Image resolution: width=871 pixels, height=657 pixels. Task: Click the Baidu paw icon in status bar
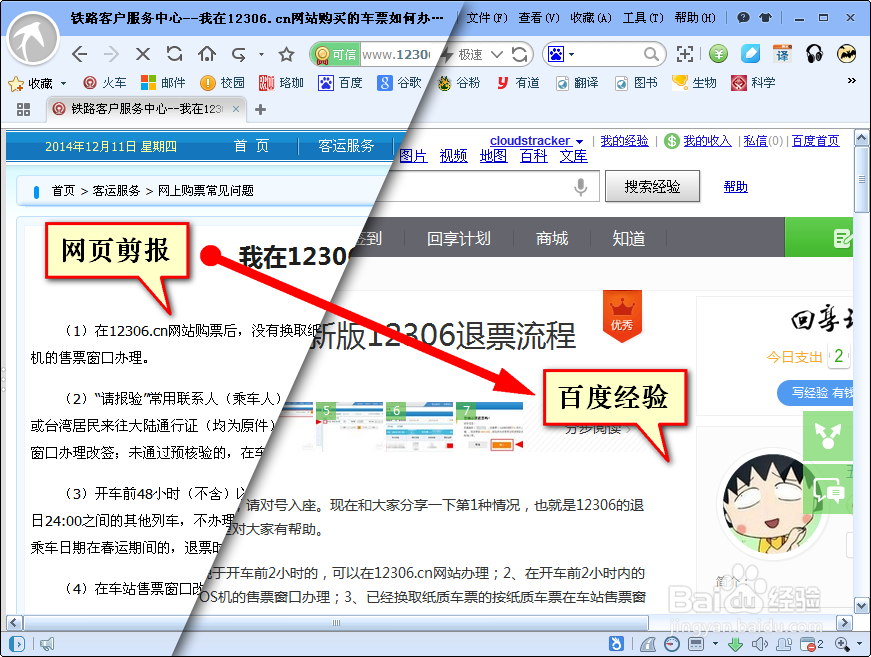[x=616, y=644]
